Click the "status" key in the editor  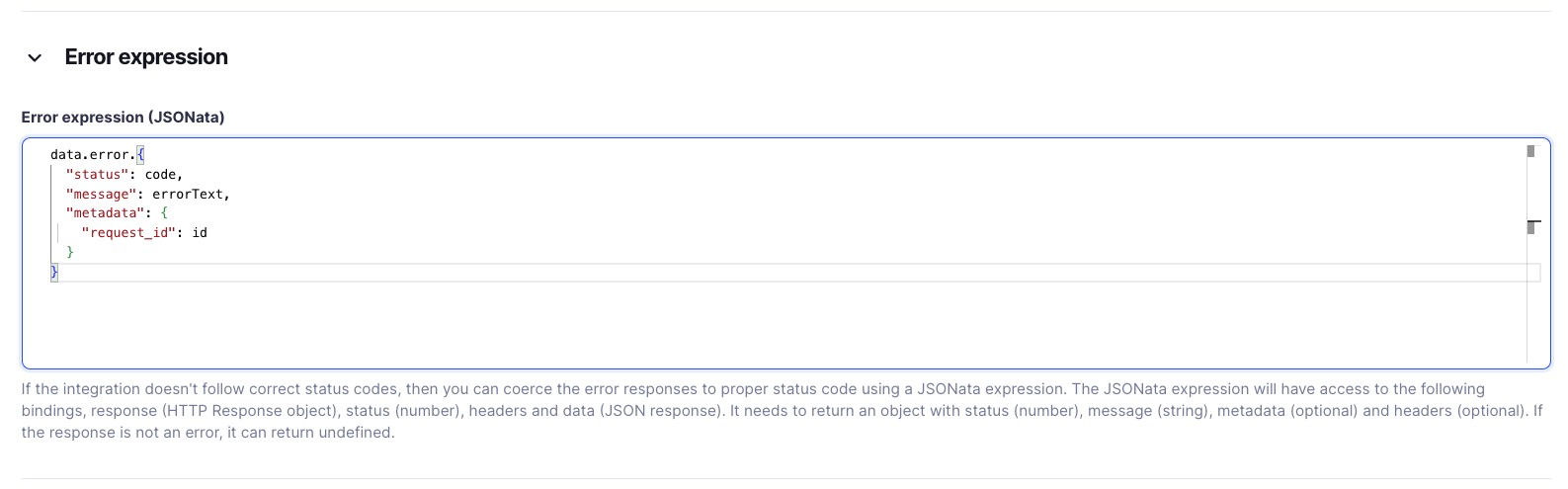pos(96,175)
